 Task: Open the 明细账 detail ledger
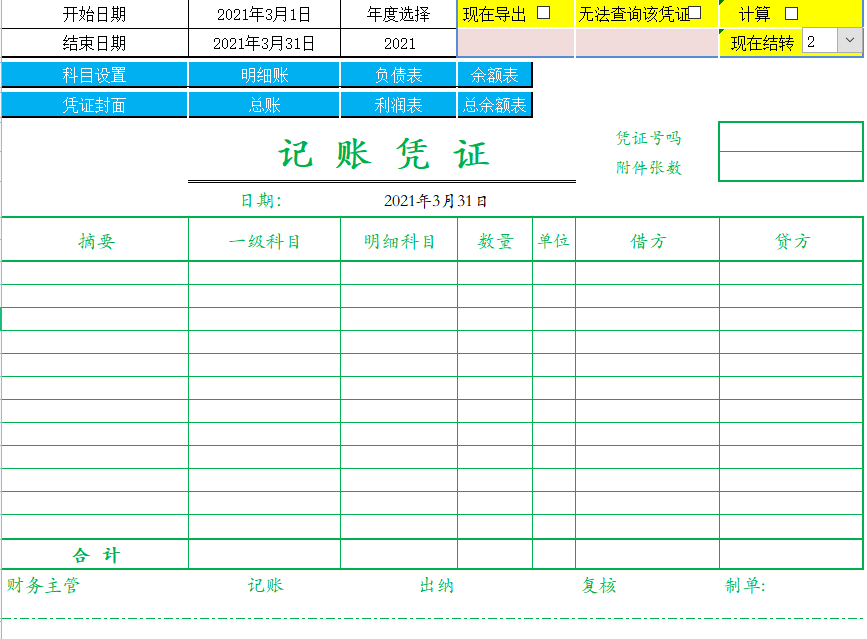coord(265,74)
